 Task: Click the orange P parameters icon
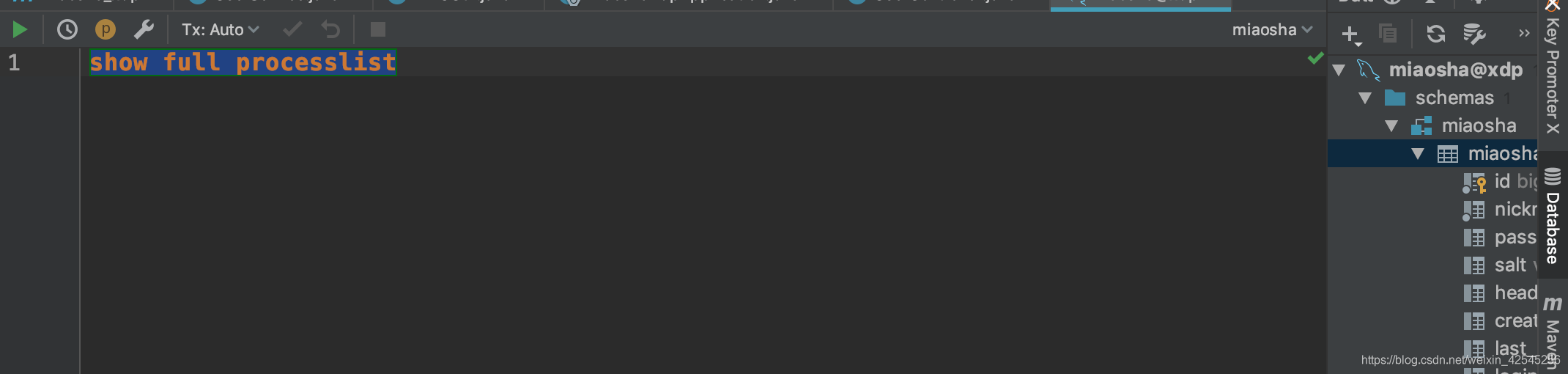(106, 30)
